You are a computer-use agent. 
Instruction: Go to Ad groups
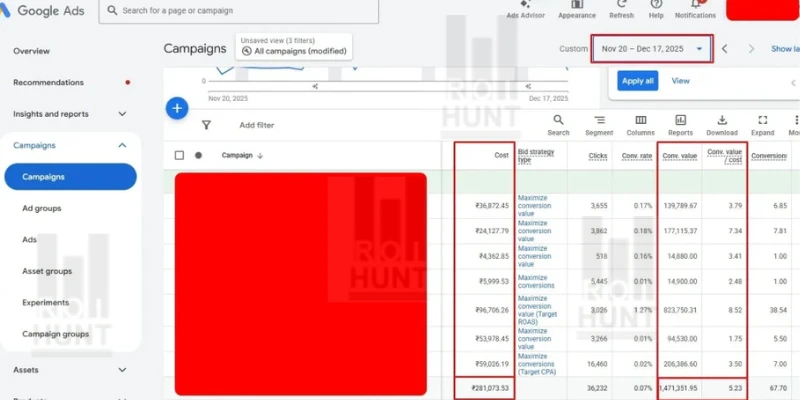(x=42, y=208)
